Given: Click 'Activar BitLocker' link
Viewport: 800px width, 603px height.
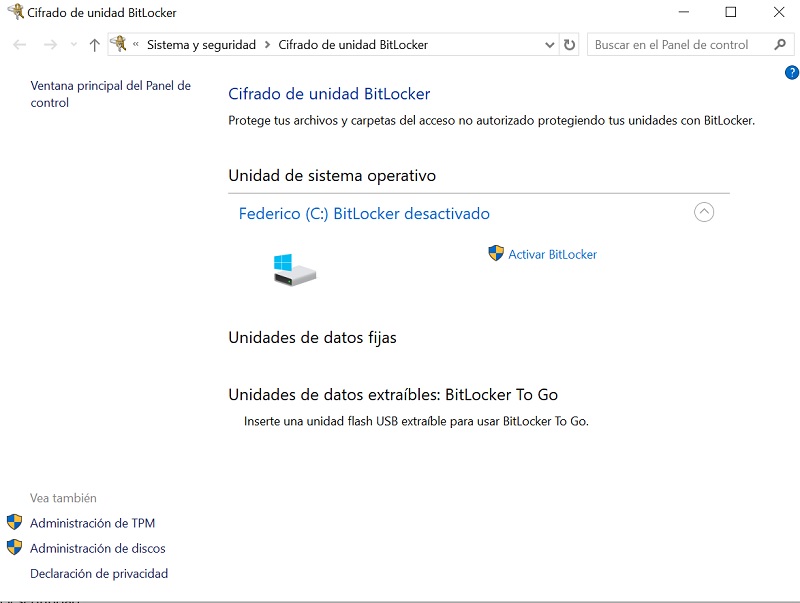Looking at the screenshot, I should coord(553,254).
